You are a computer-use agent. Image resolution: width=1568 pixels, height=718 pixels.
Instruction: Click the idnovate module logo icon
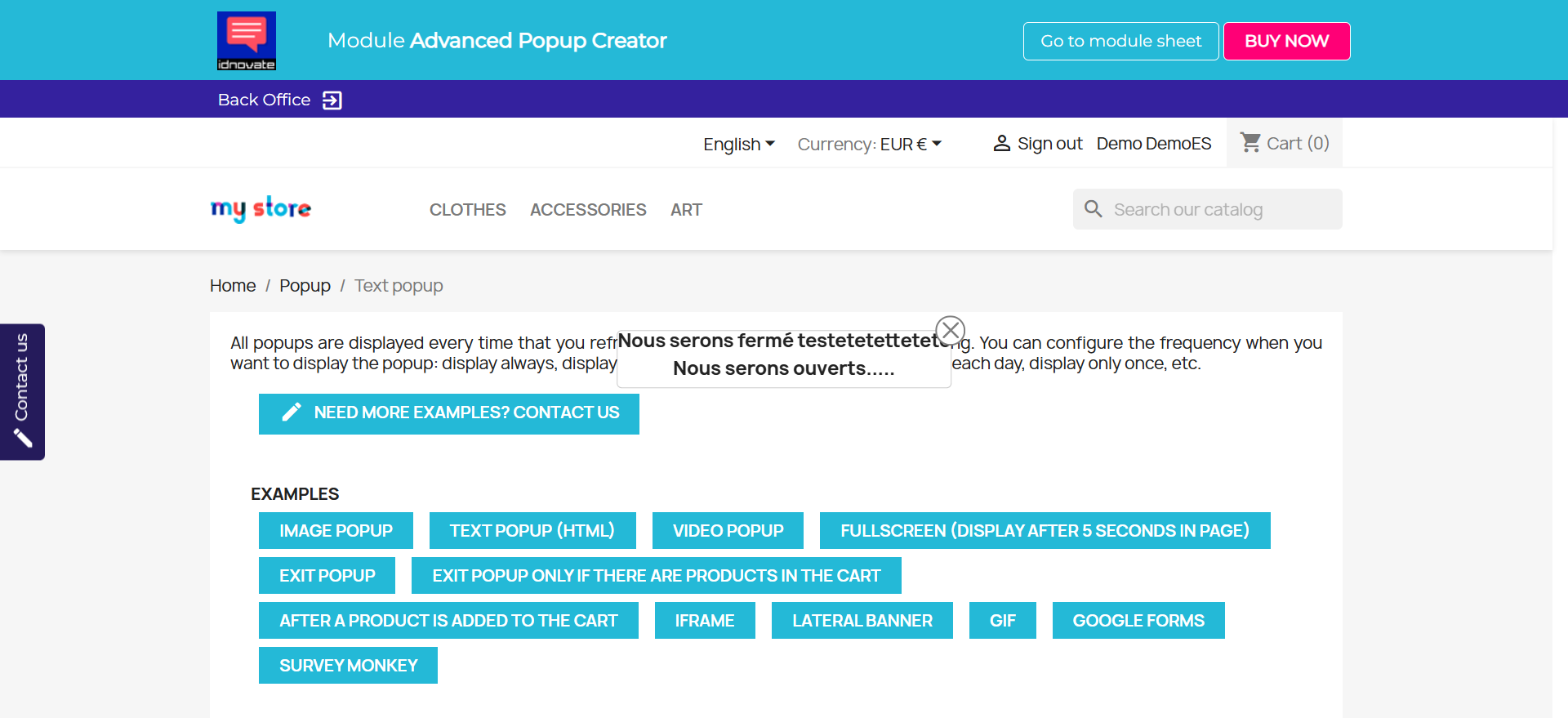[x=246, y=41]
